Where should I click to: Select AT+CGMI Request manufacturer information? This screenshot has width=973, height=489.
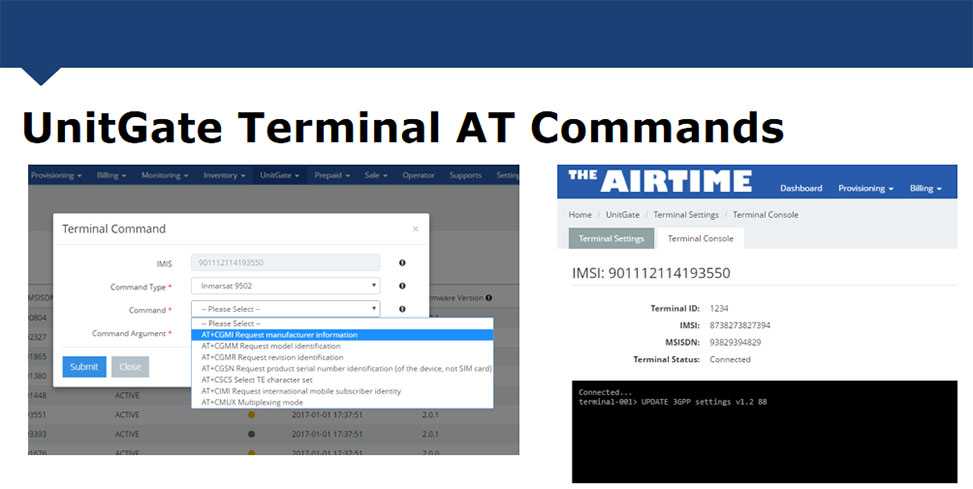tap(343, 335)
